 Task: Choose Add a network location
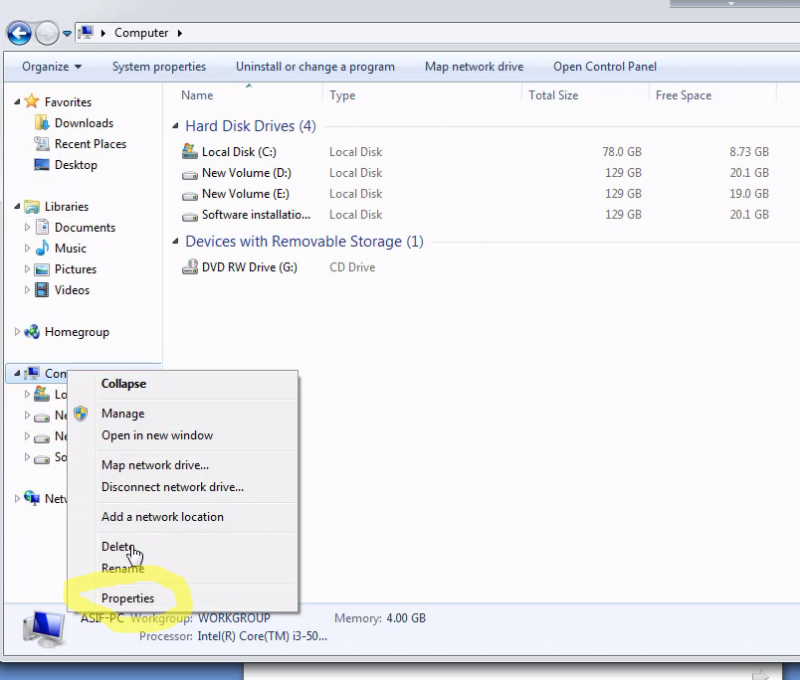tap(162, 517)
